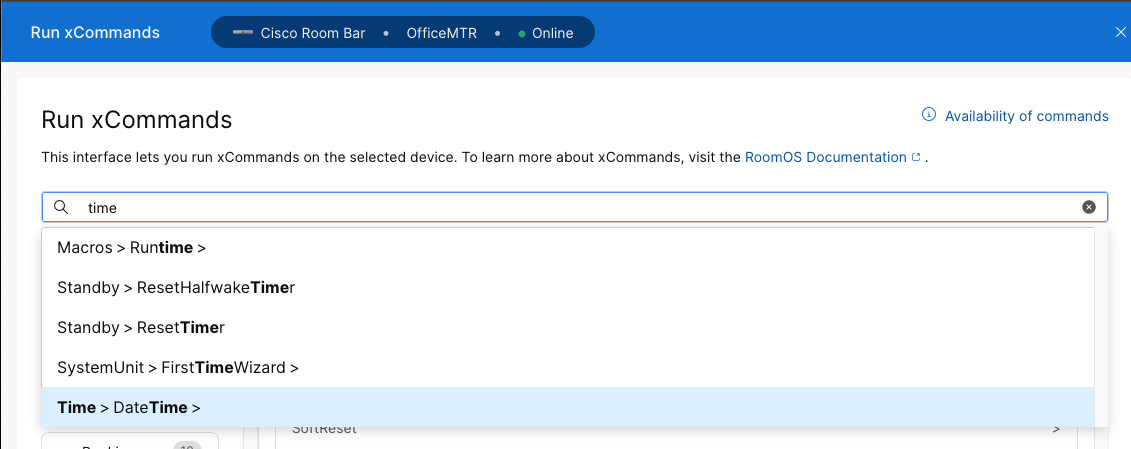Choose Standby > ResetTimer from the suggestions
This screenshot has width=1131, height=449.
pyautogui.click(x=141, y=328)
